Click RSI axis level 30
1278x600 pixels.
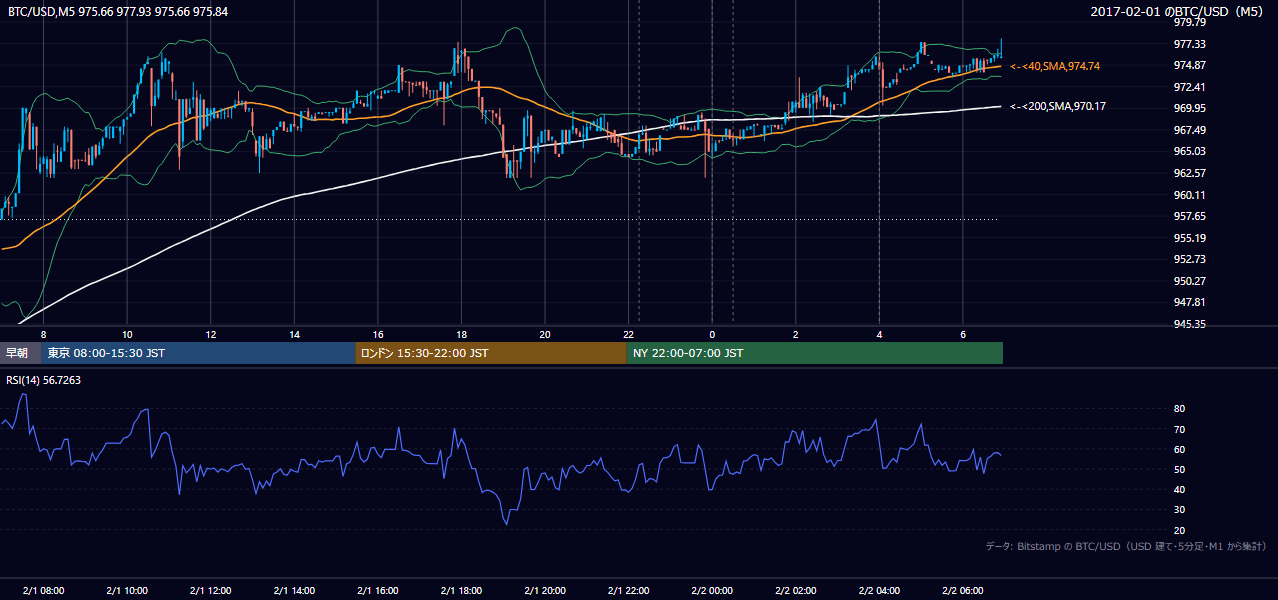coord(1179,510)
